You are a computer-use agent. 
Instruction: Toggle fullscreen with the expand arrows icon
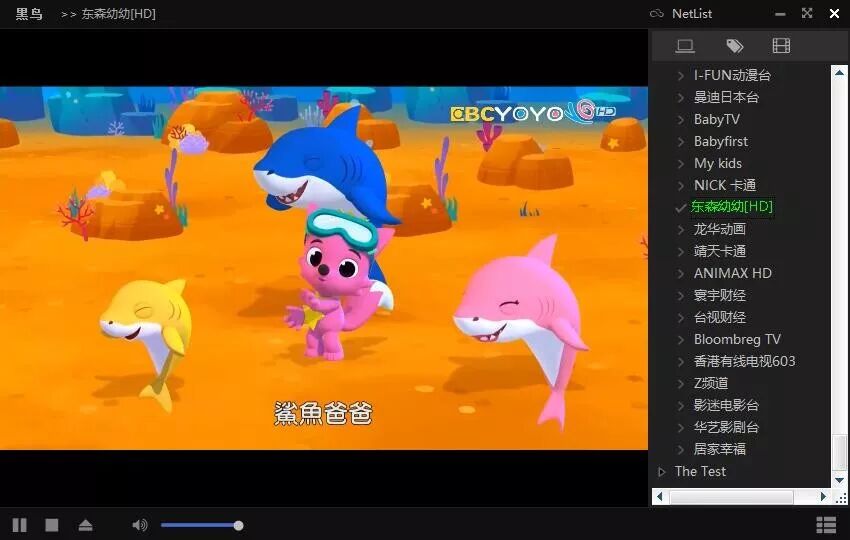pos(807,13)
